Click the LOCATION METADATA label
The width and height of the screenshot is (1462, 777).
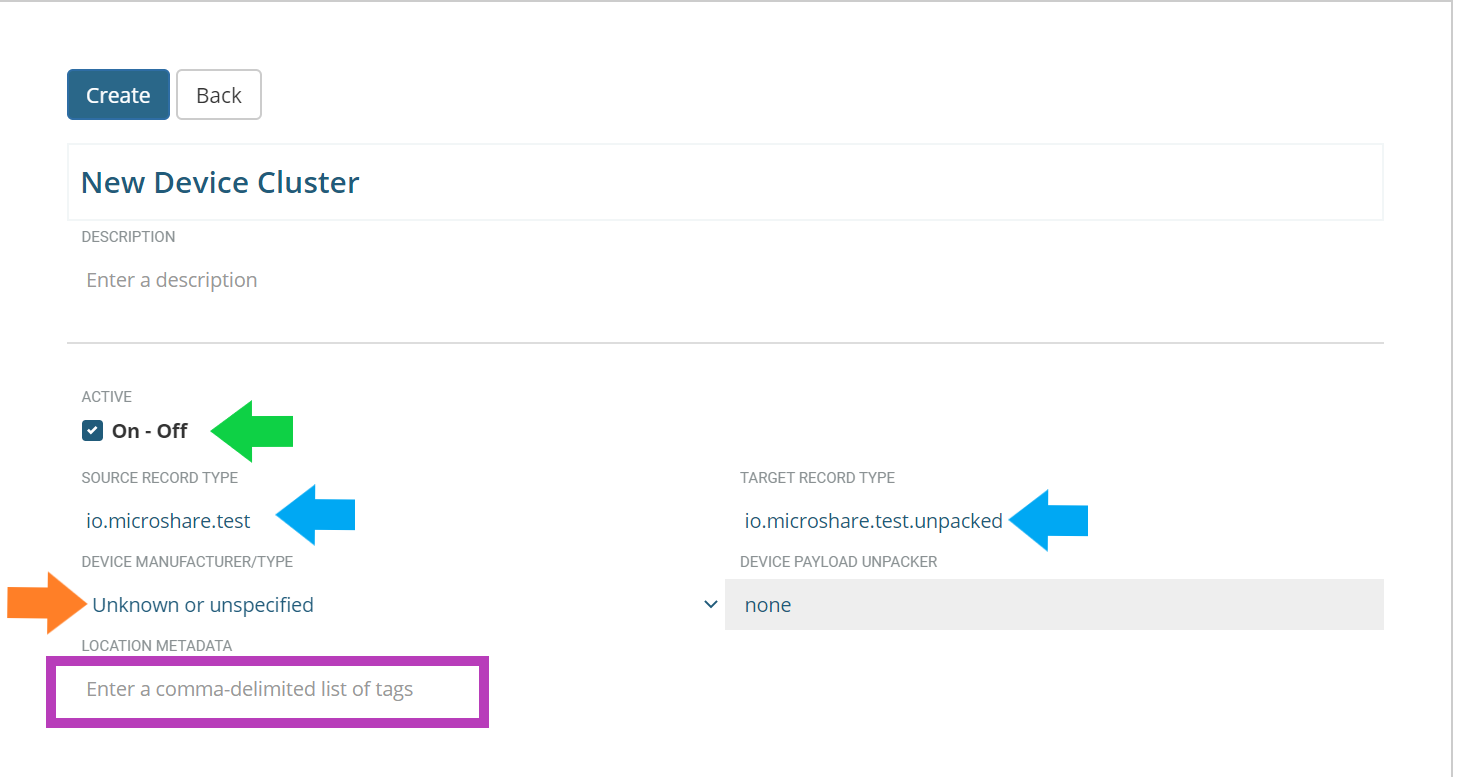156,646
